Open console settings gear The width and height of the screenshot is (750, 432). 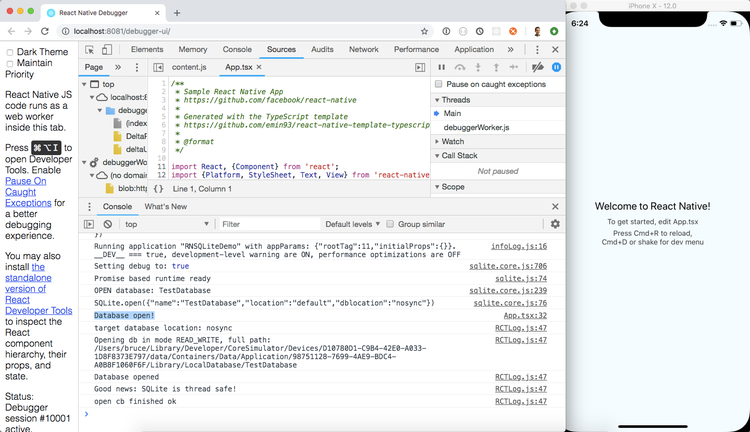555,224
